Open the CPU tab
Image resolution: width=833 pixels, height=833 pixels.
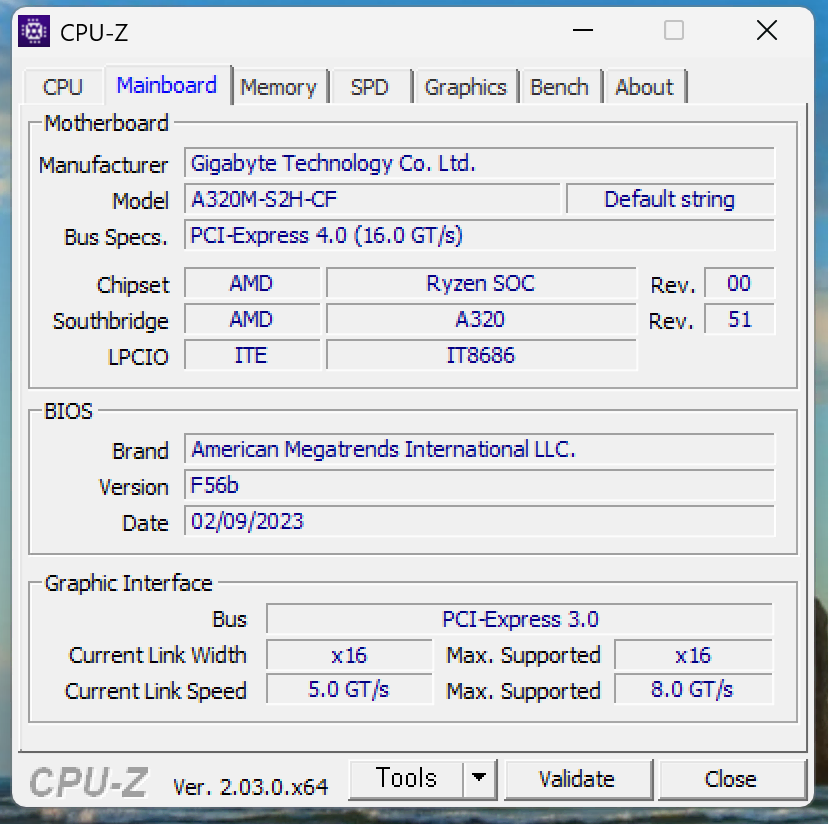pyautogui.click(x=63, y=87)
